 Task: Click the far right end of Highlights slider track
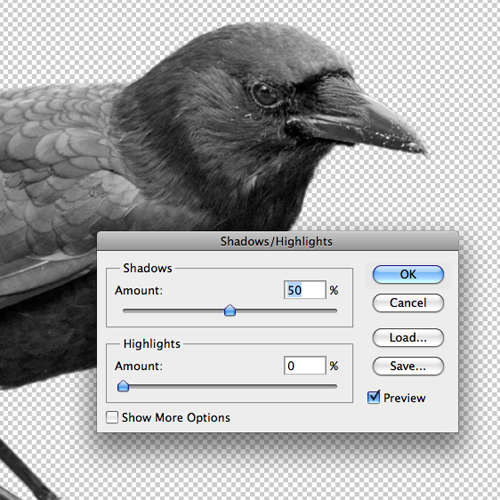(x=335, y=386)
